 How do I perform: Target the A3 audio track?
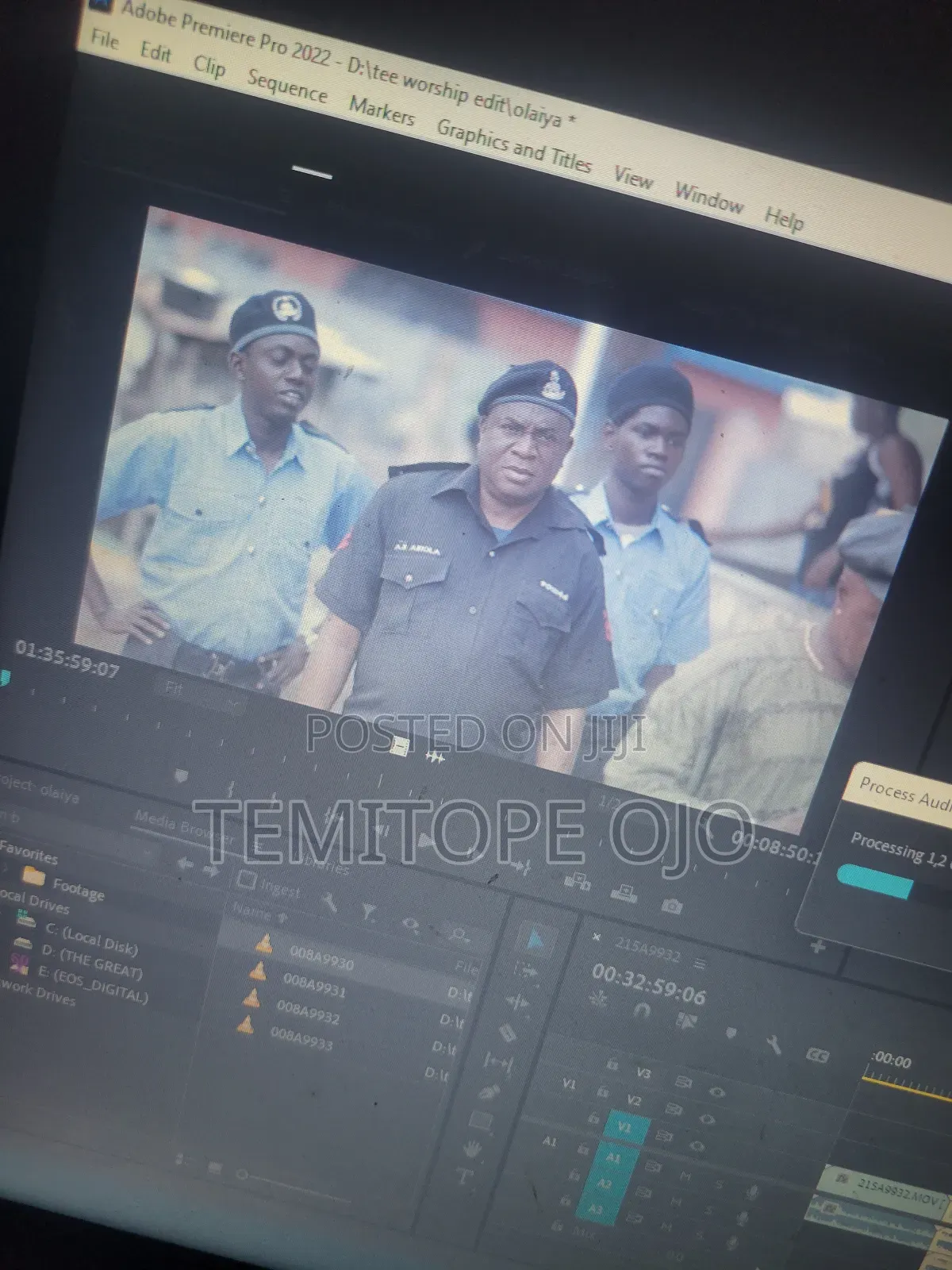click(596, 1210)
